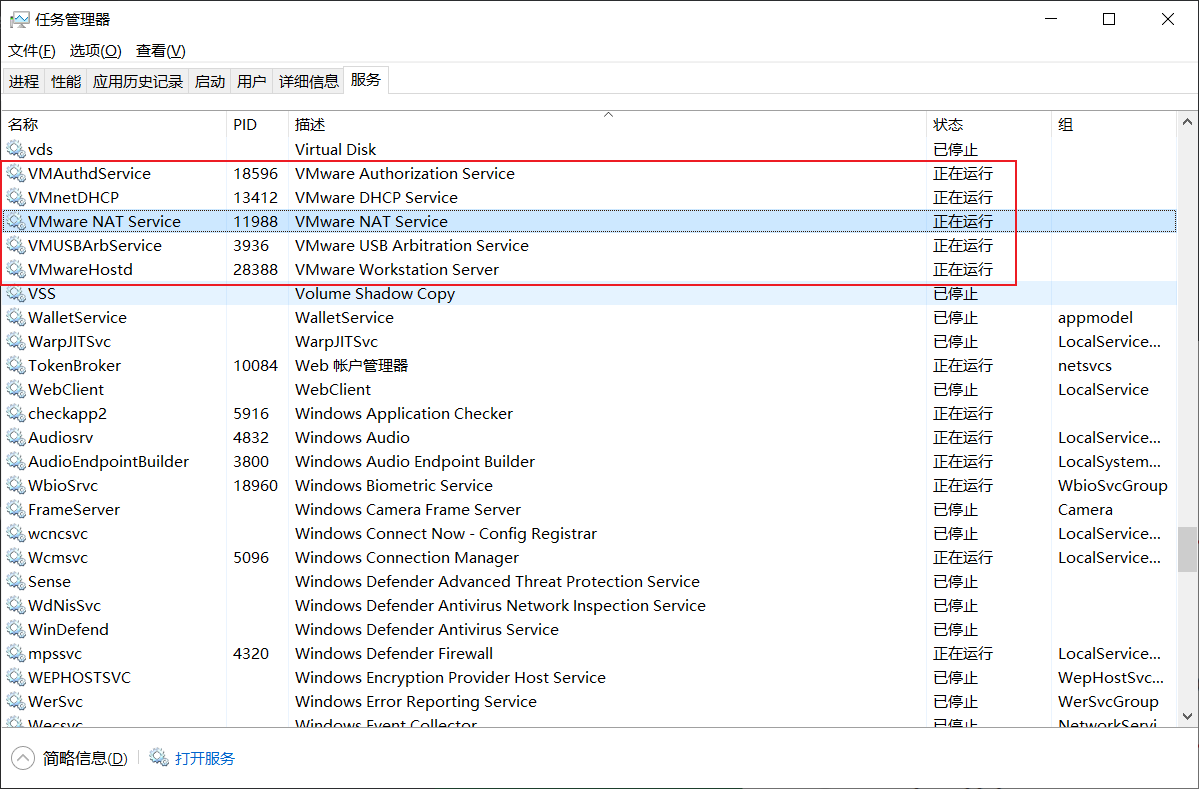Click the Task Manager title bar icon

[x=19, y=19]
